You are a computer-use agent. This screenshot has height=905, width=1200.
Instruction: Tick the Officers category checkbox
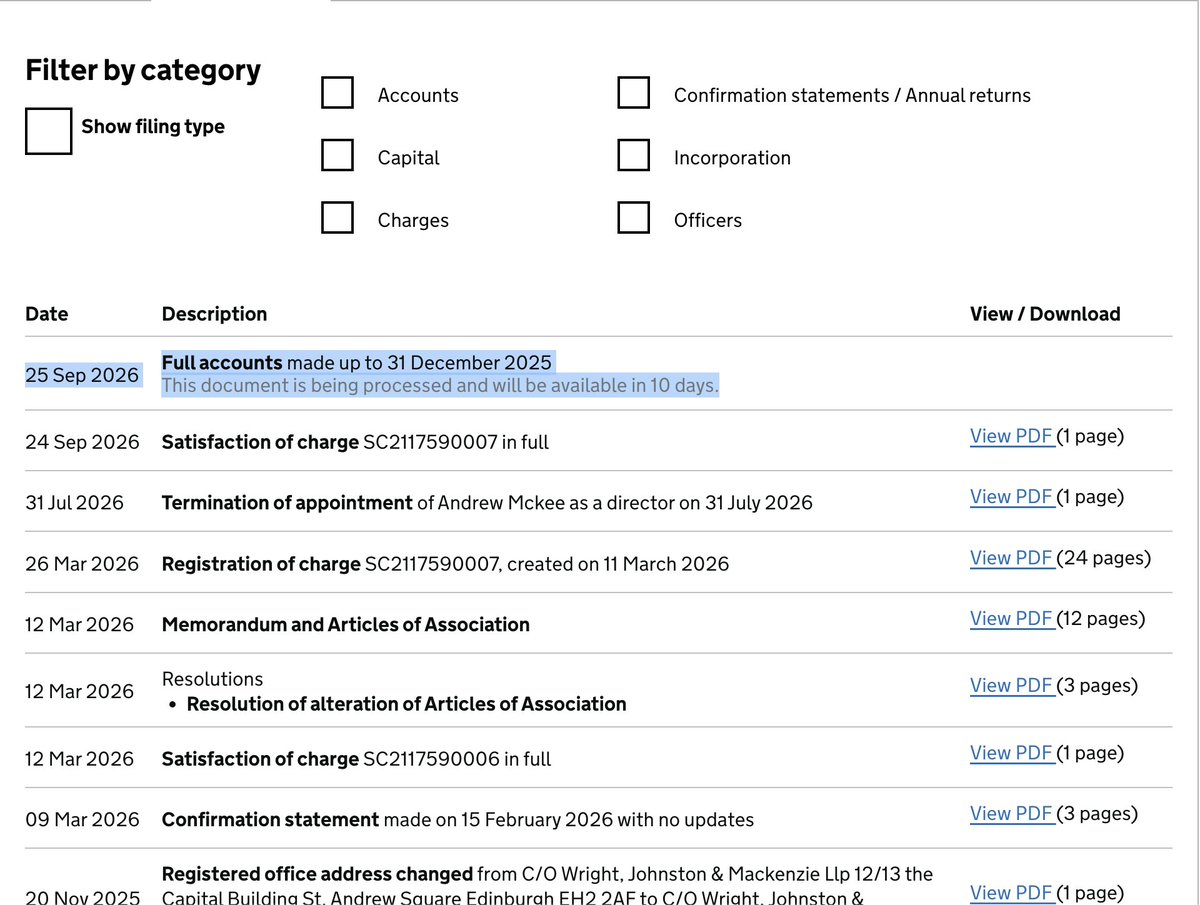633,217
